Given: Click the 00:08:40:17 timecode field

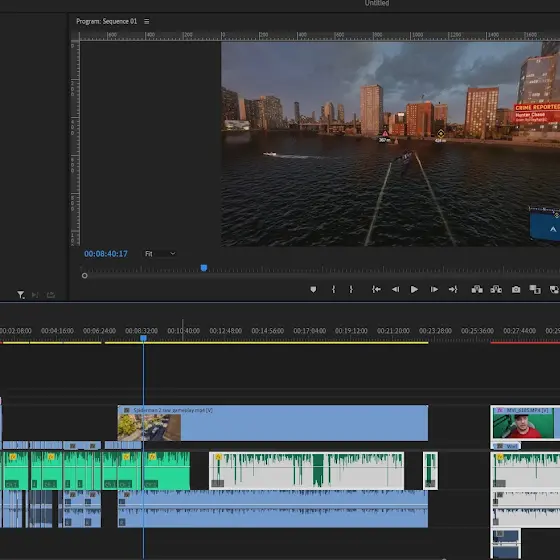Looking at the screenshot, I should (106, 254).
